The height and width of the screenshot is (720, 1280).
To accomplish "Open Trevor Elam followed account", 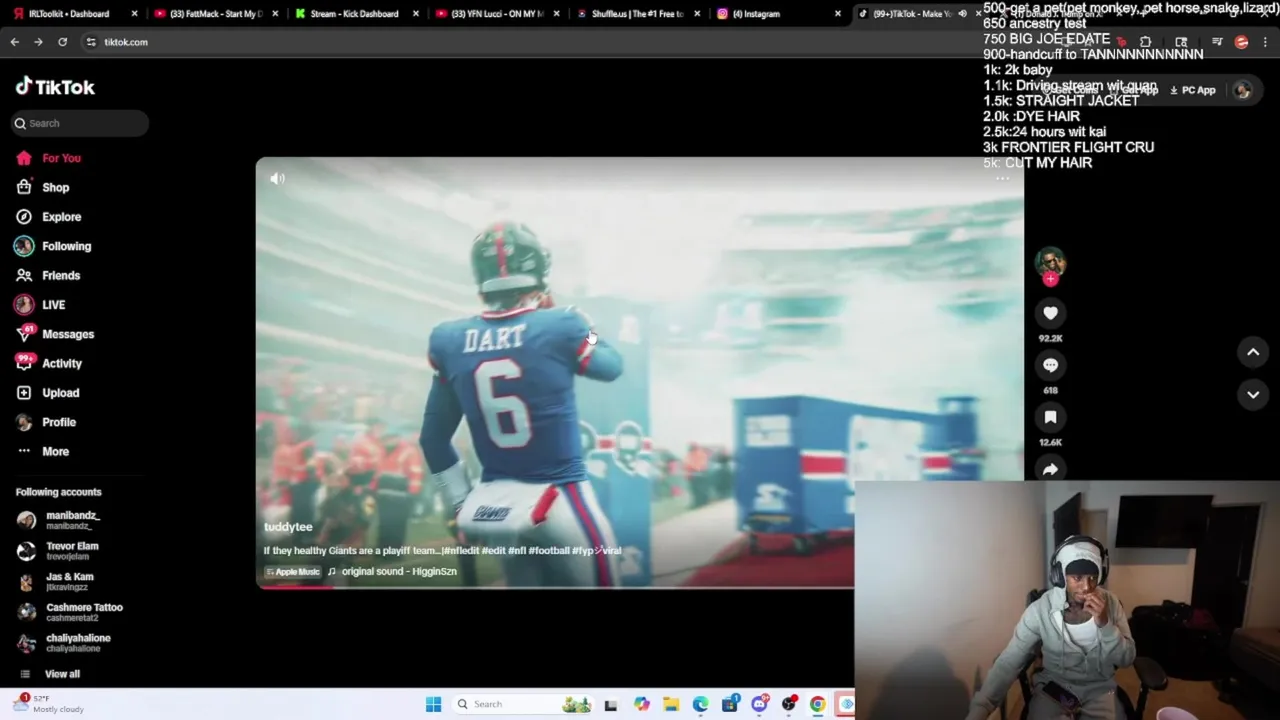I will [59, 550].
